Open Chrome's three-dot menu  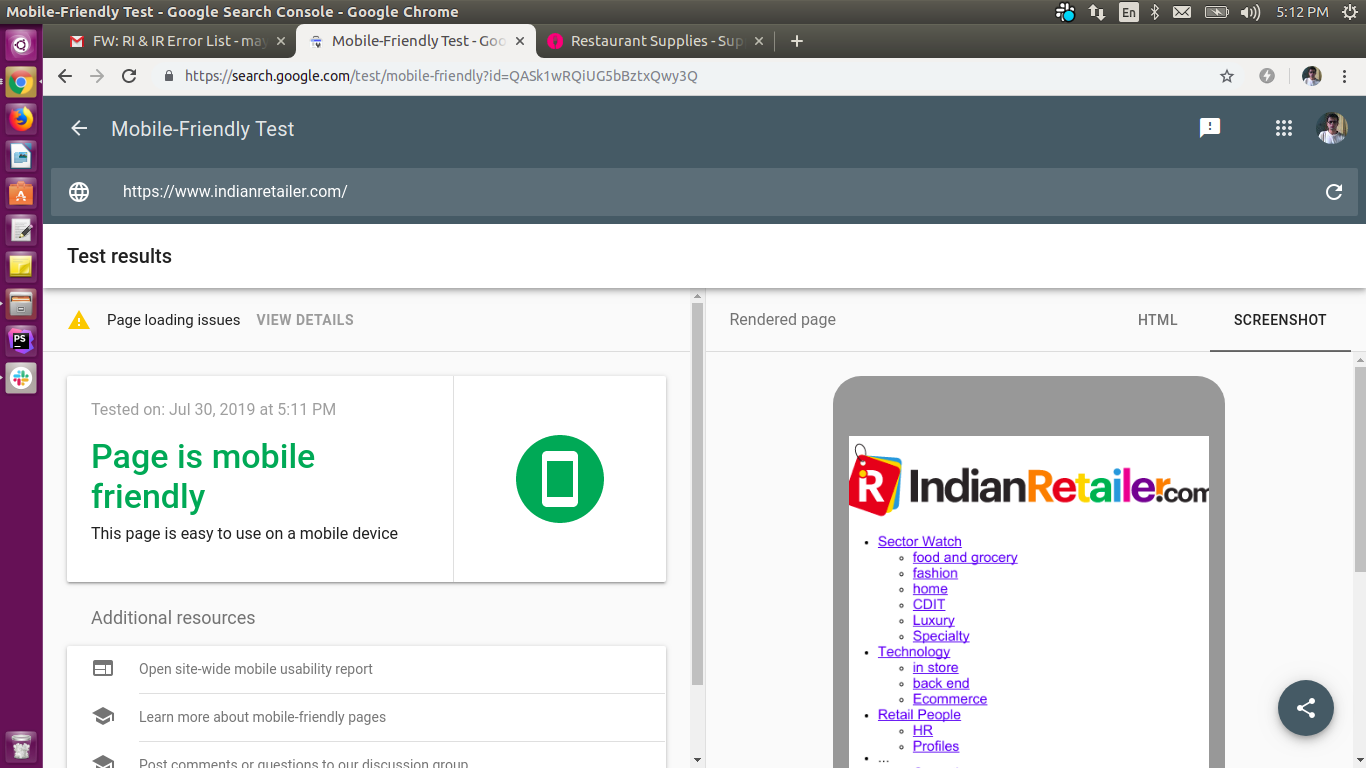[1345, 76]
